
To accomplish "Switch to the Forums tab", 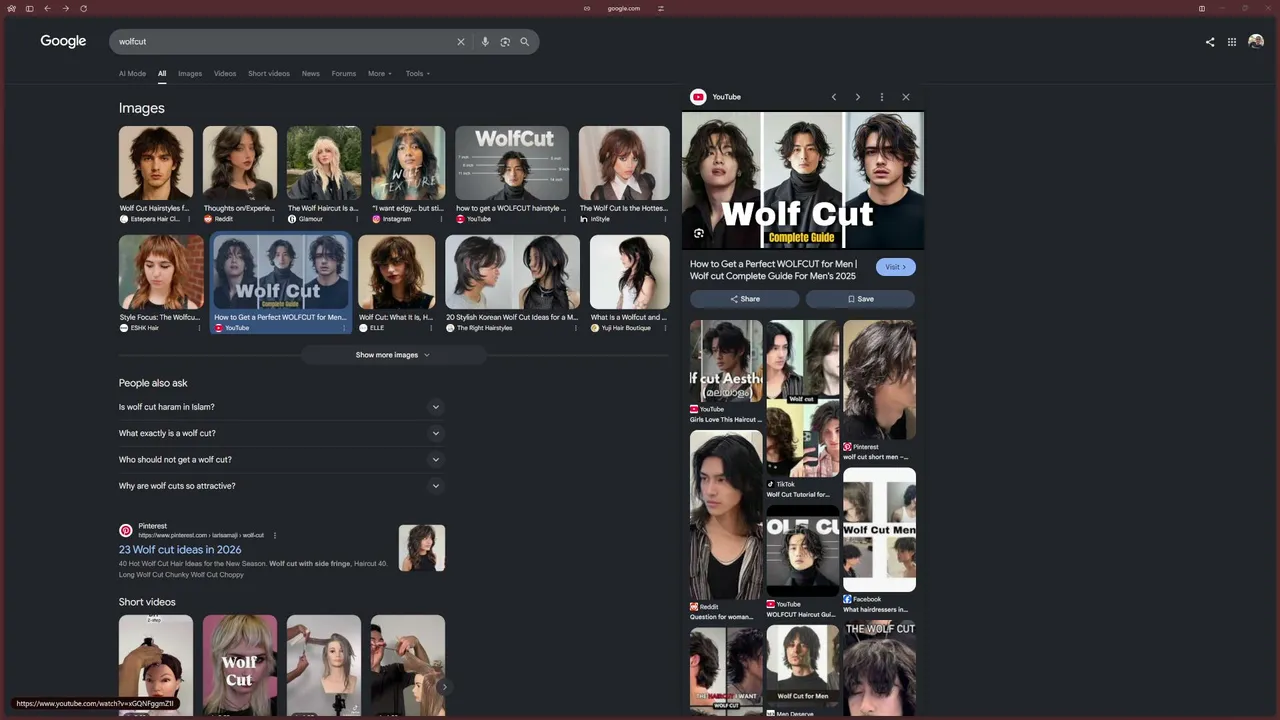I will click(x=344, y=73).
